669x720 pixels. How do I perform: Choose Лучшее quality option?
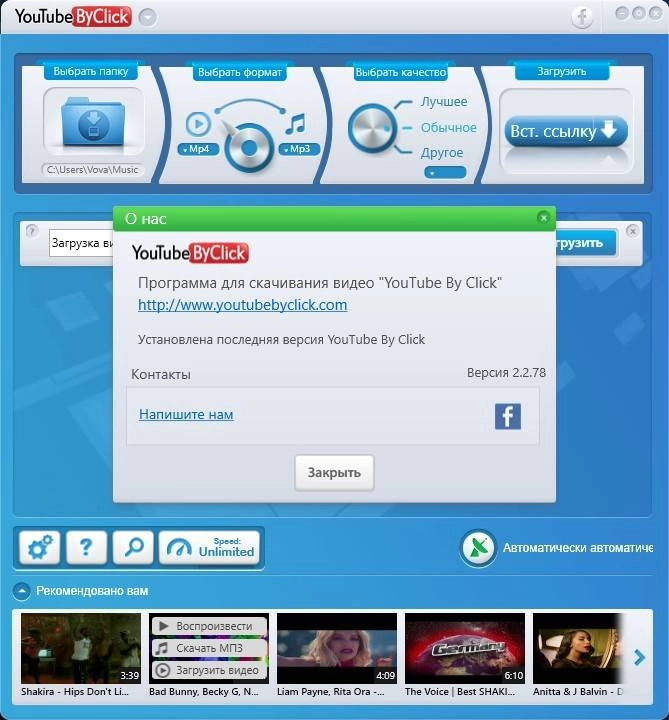coord(444,101)
